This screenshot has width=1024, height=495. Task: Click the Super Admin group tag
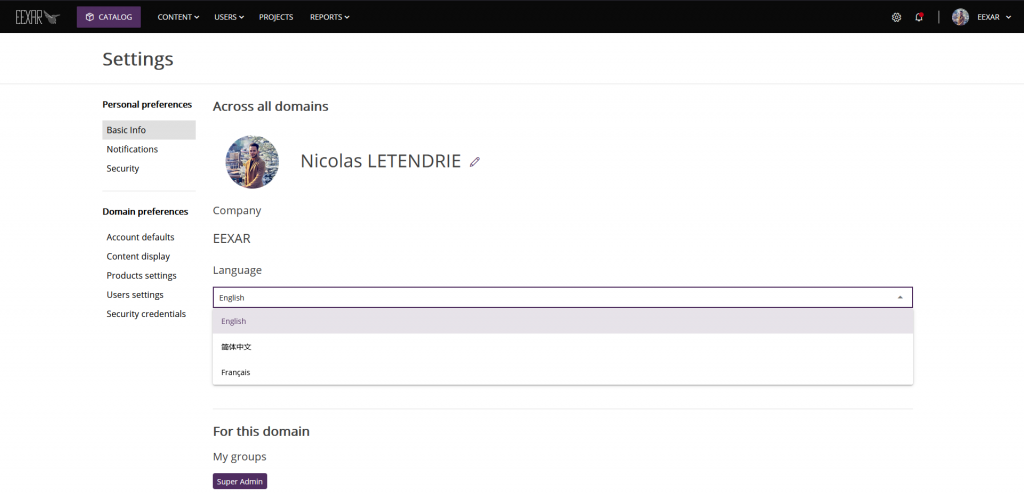coord(240,481)
